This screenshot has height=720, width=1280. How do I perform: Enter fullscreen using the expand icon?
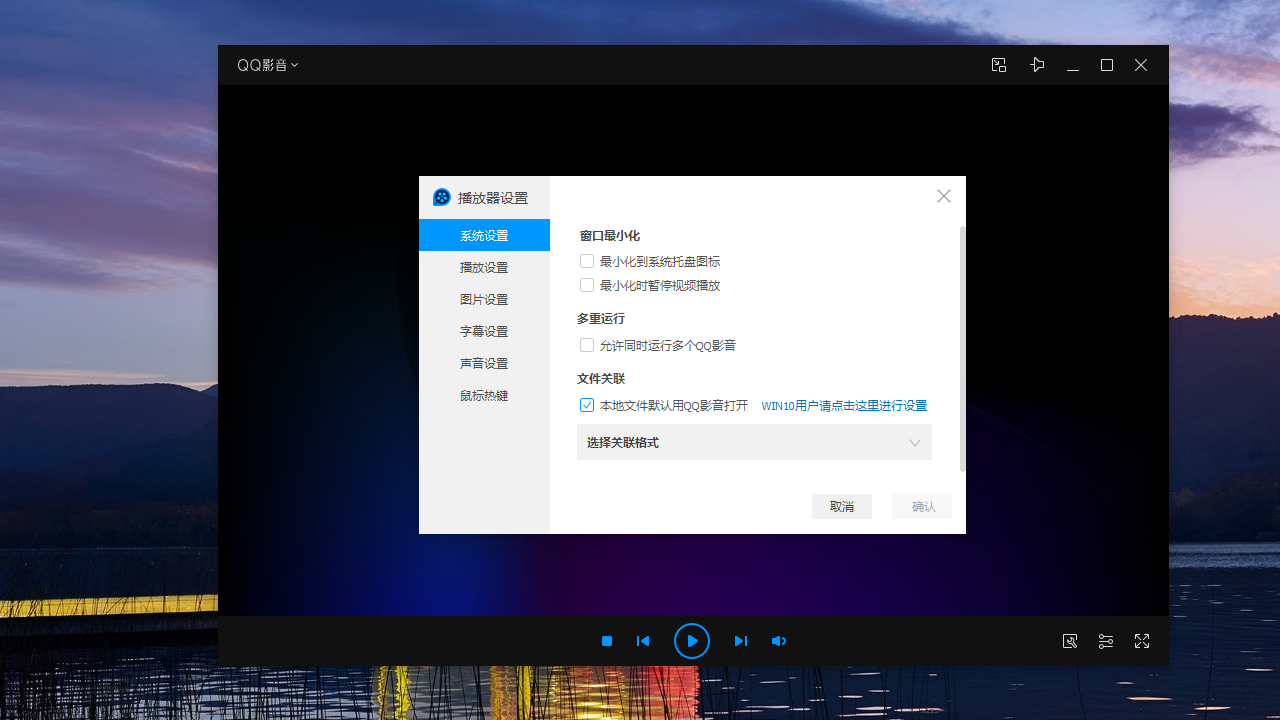coord(1142,641)
